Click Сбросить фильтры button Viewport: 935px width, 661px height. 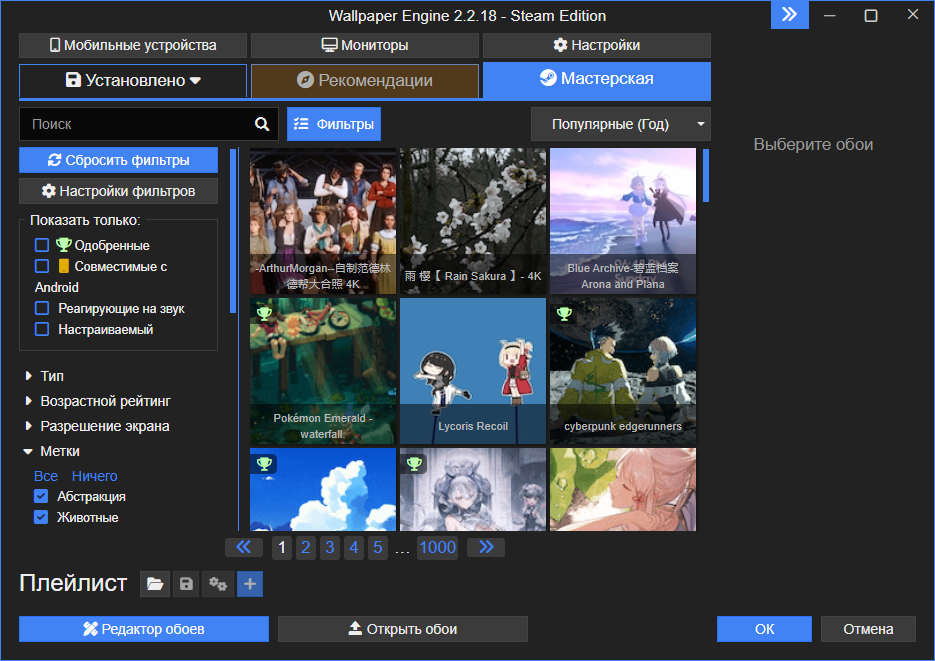coord(119,160)
